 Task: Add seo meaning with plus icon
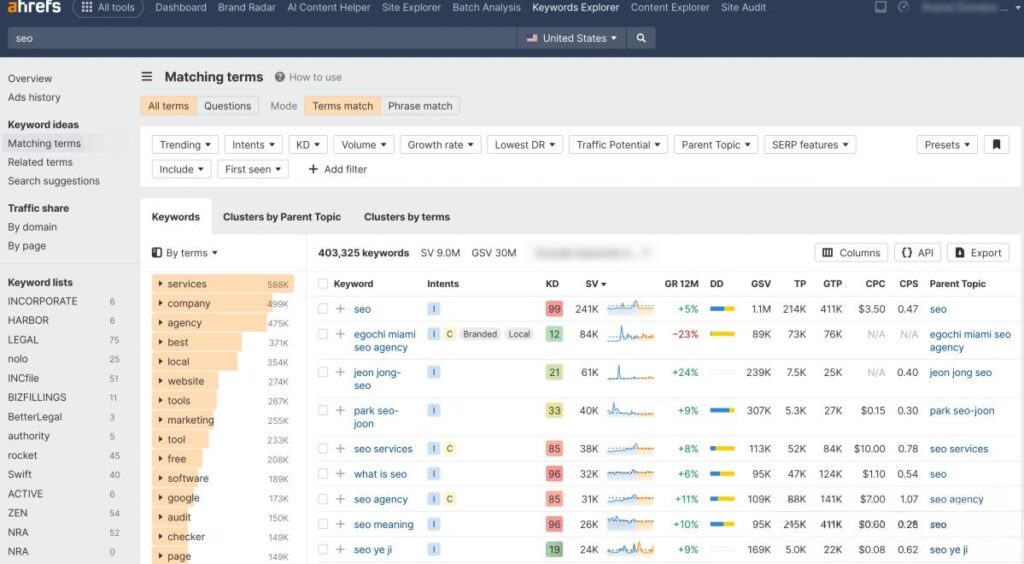(340, 524)
